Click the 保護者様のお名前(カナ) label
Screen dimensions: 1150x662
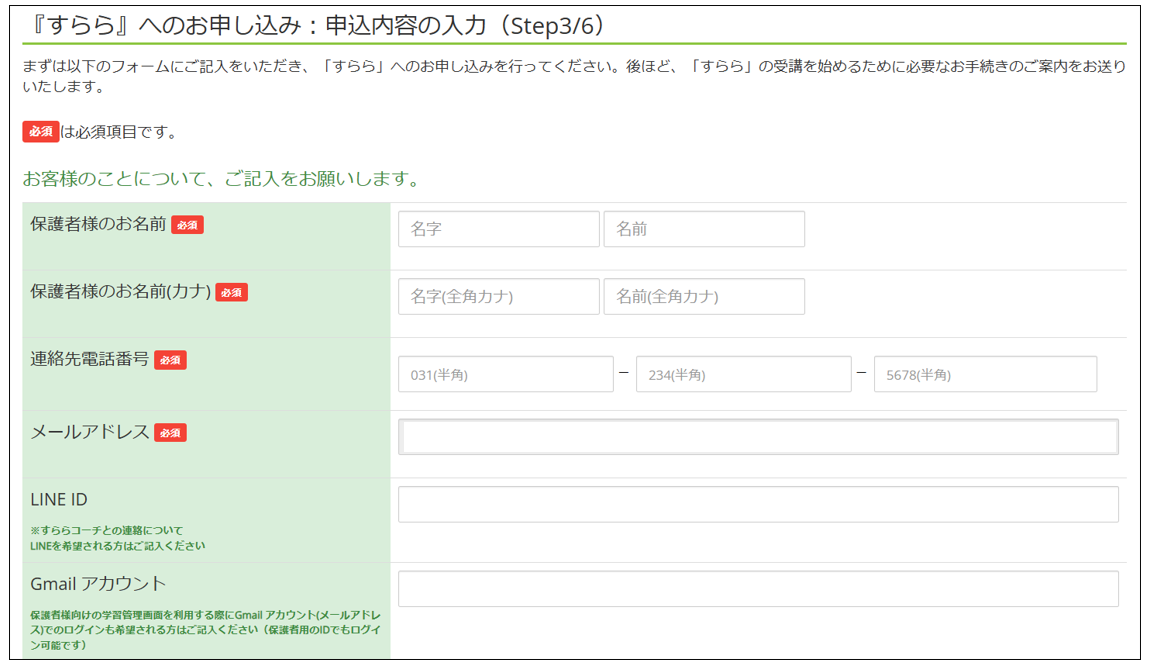coord(120,292)
